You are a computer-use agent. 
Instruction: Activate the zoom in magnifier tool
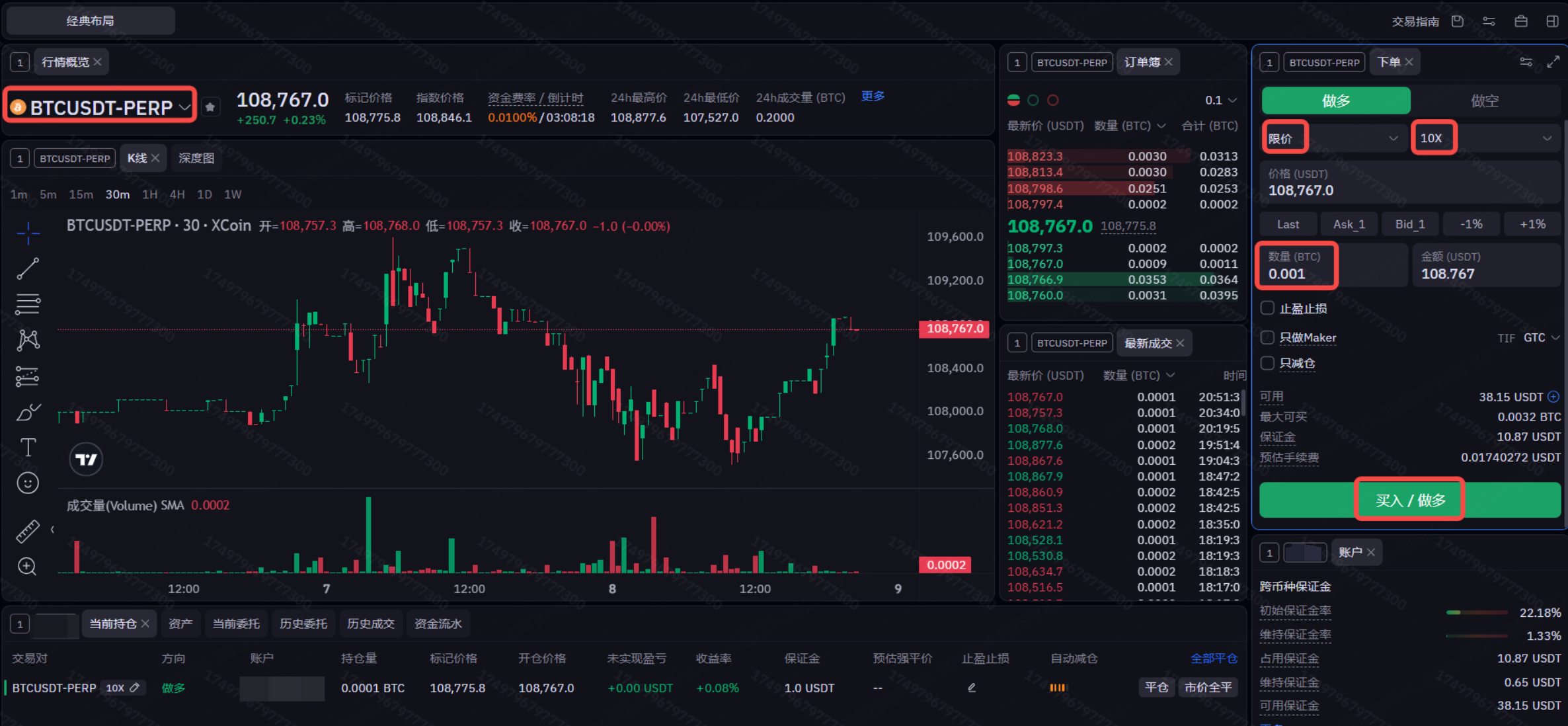coord(28,566)
